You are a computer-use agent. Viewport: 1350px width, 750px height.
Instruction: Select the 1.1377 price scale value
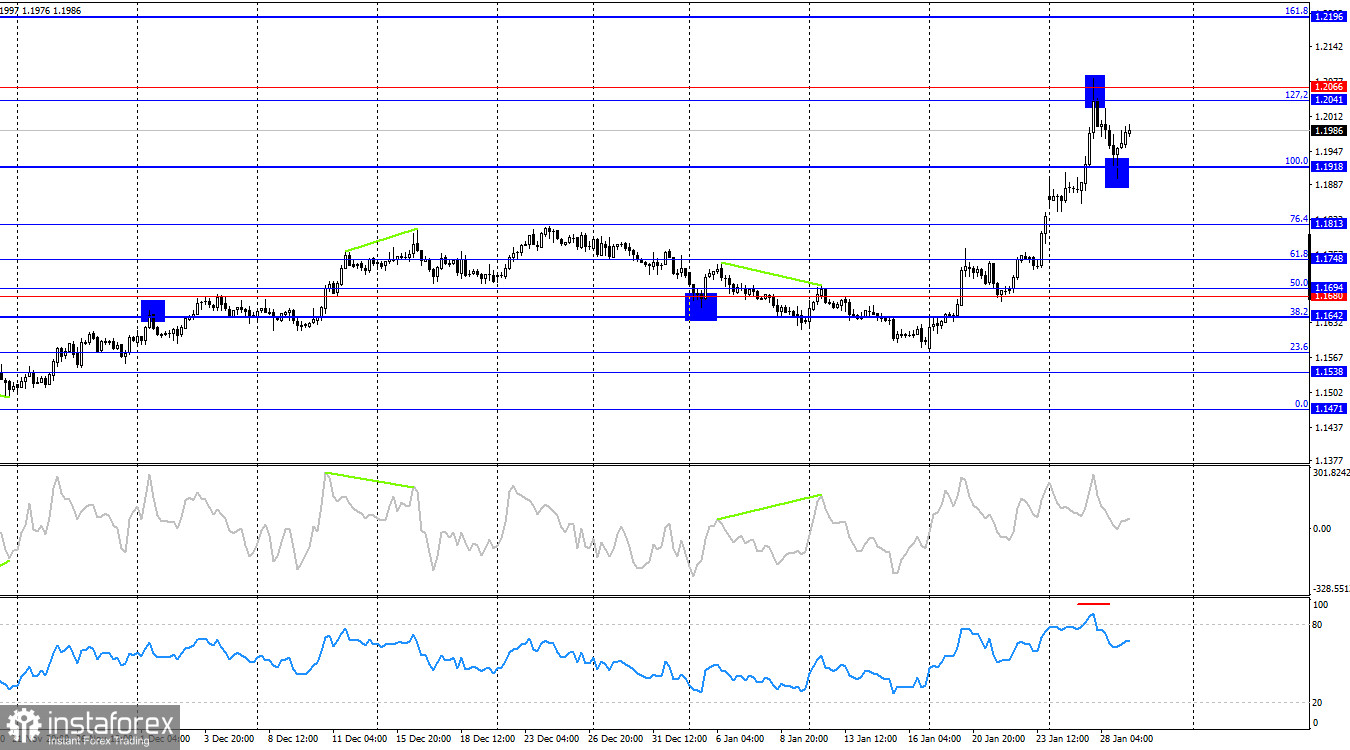1330,461
